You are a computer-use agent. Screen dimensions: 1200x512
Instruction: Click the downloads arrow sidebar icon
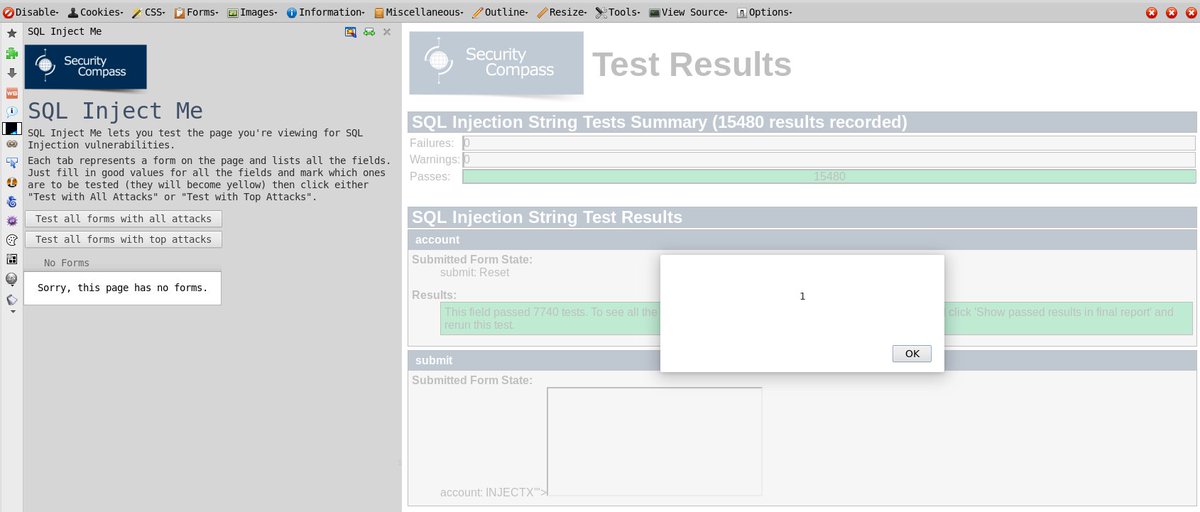pyautogui.click(x=12, y=73)
